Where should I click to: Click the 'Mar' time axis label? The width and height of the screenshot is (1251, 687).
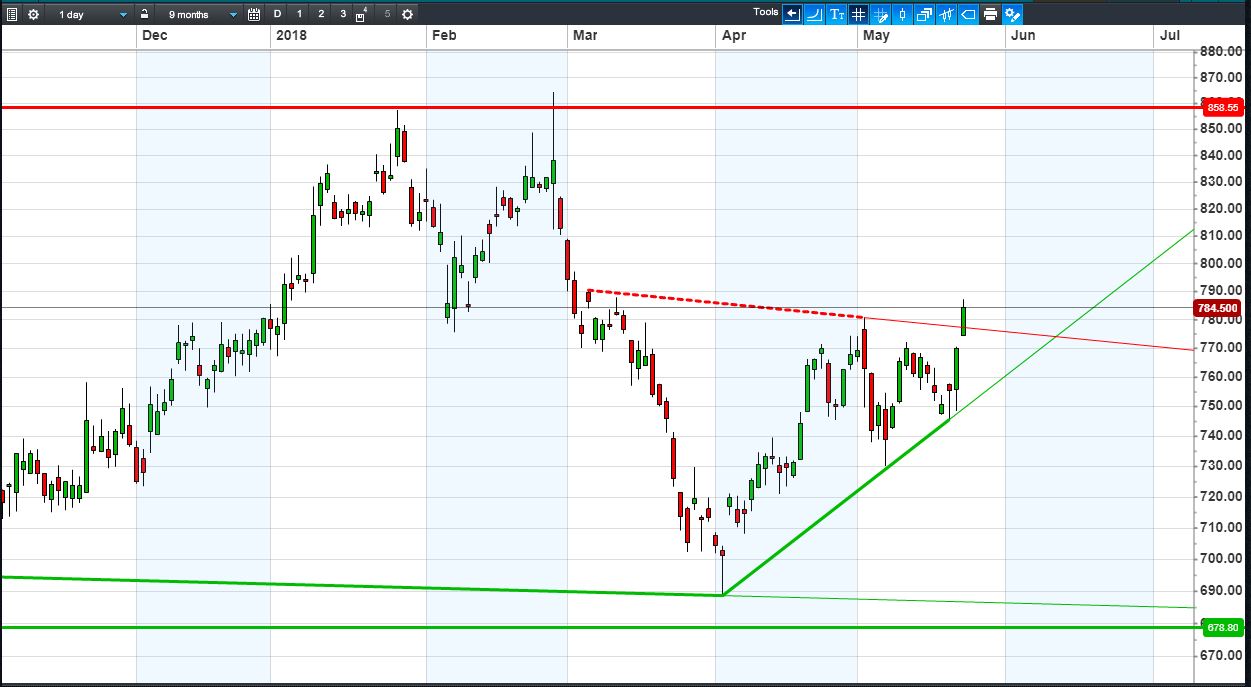pyautogui.click(x=584, y=35)
